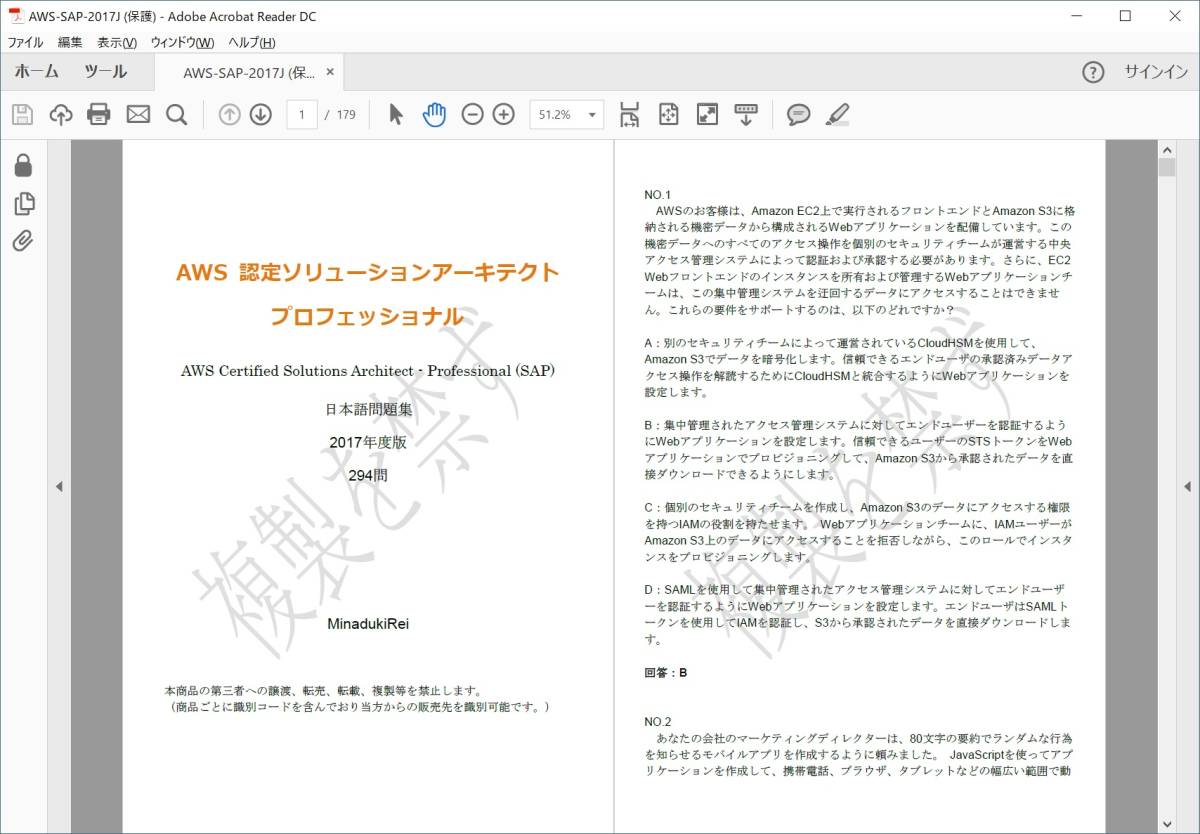This screenshot has width=1200, height=834.
Task: Click the send by email envelope icon
Action: 138,114
